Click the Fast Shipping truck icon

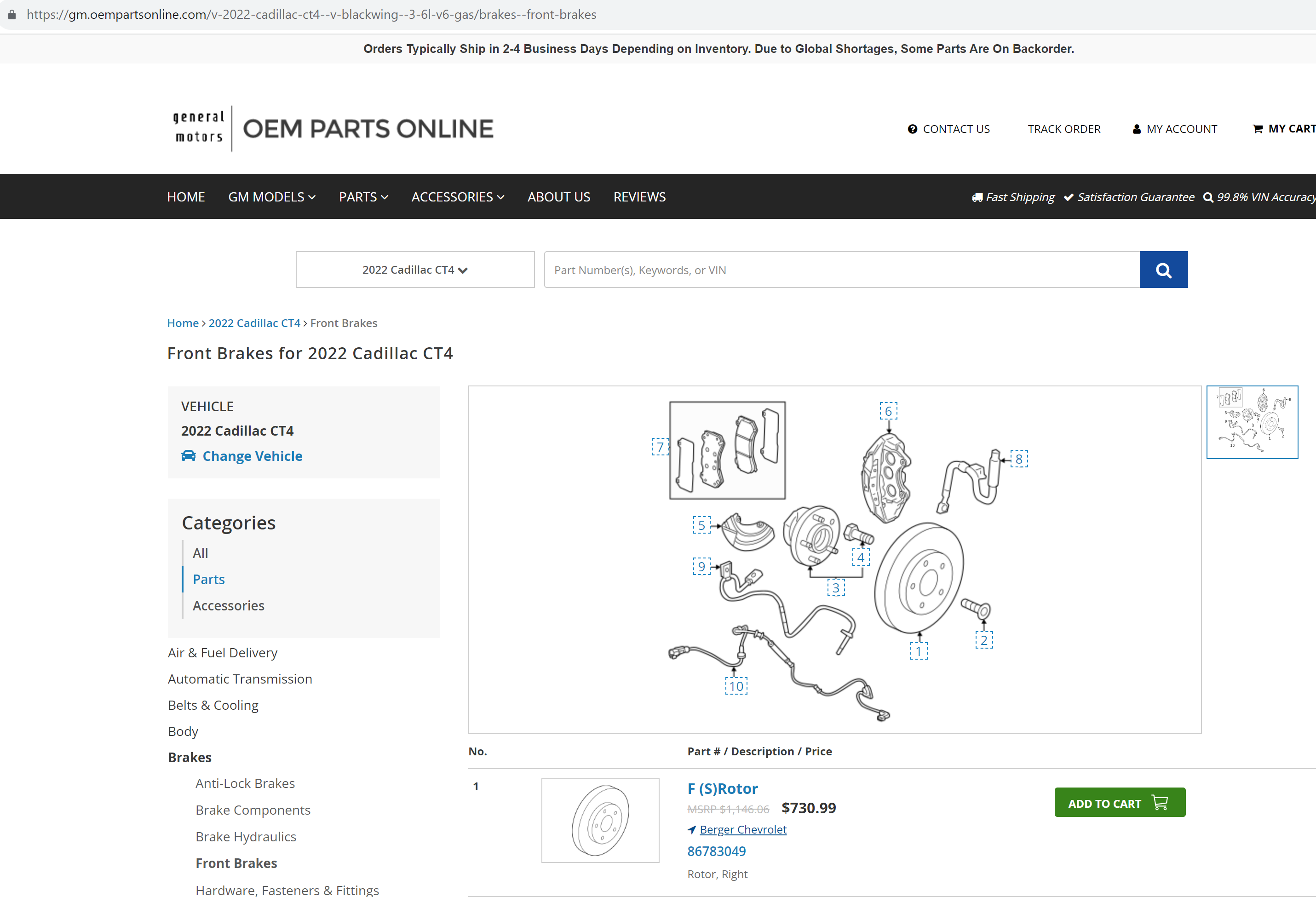[977, 197]
